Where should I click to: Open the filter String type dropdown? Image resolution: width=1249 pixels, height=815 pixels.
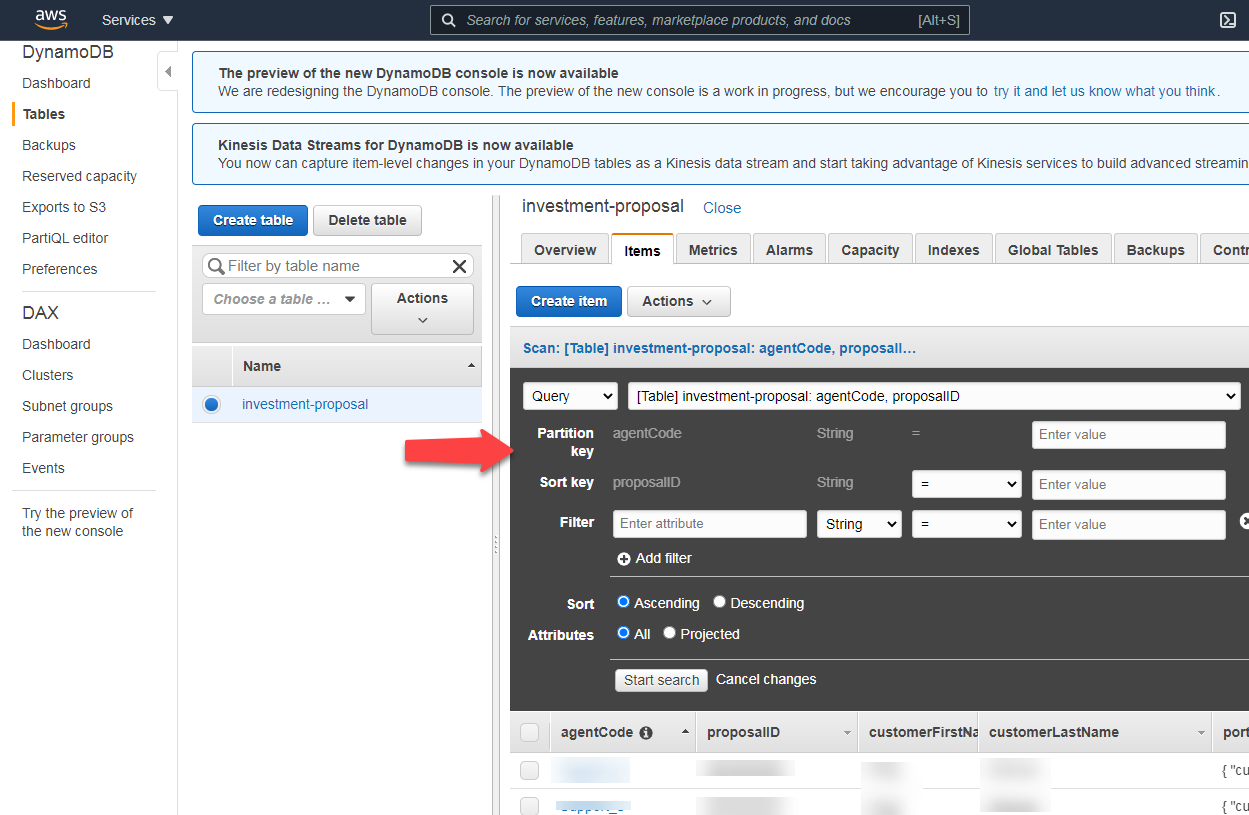pyautogui.click(x=858, y=524)
